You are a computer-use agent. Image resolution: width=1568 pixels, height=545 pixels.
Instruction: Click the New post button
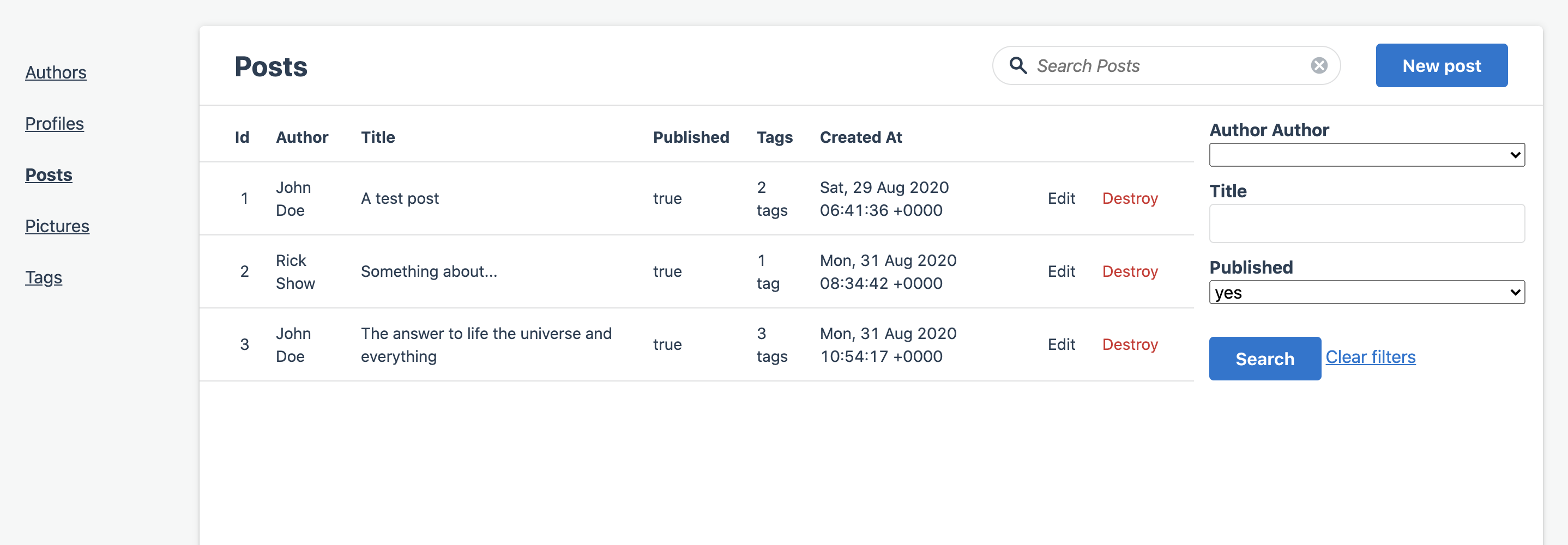tap(1441, 65)
